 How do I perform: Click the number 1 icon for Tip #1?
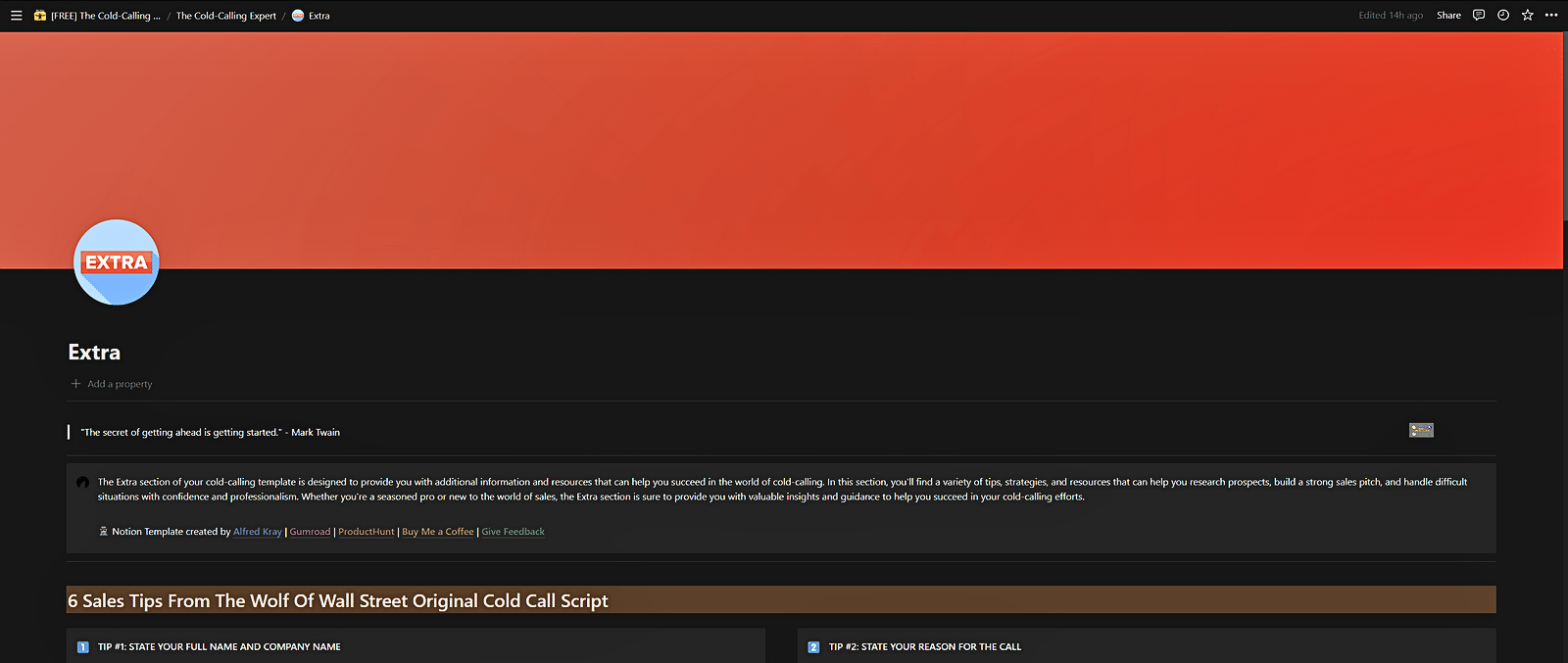tap(83, 647)
